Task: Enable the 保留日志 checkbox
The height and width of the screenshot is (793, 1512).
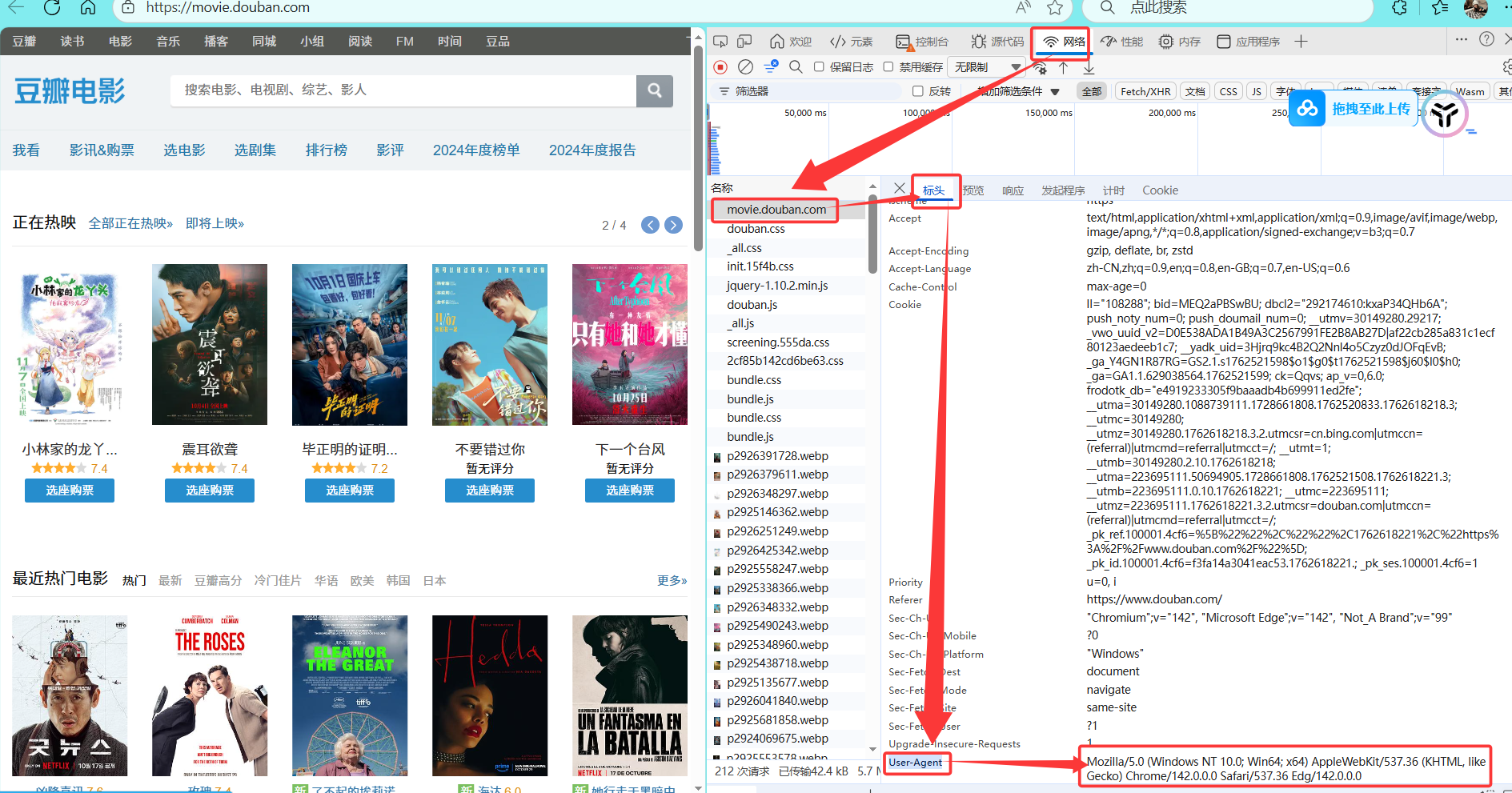Action: point(819,67)
